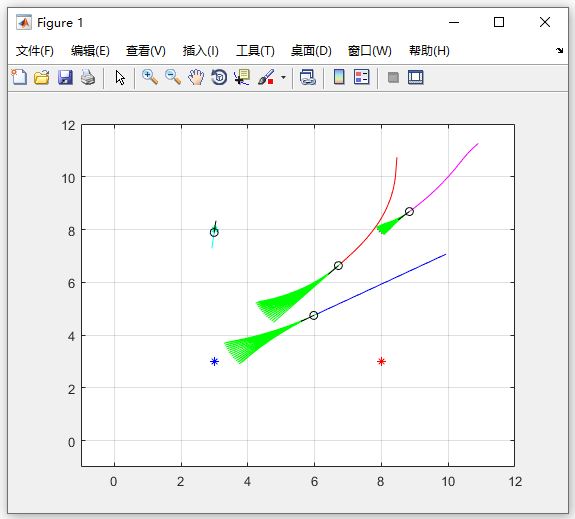Click the Link Plot icon

click(308, 77)
